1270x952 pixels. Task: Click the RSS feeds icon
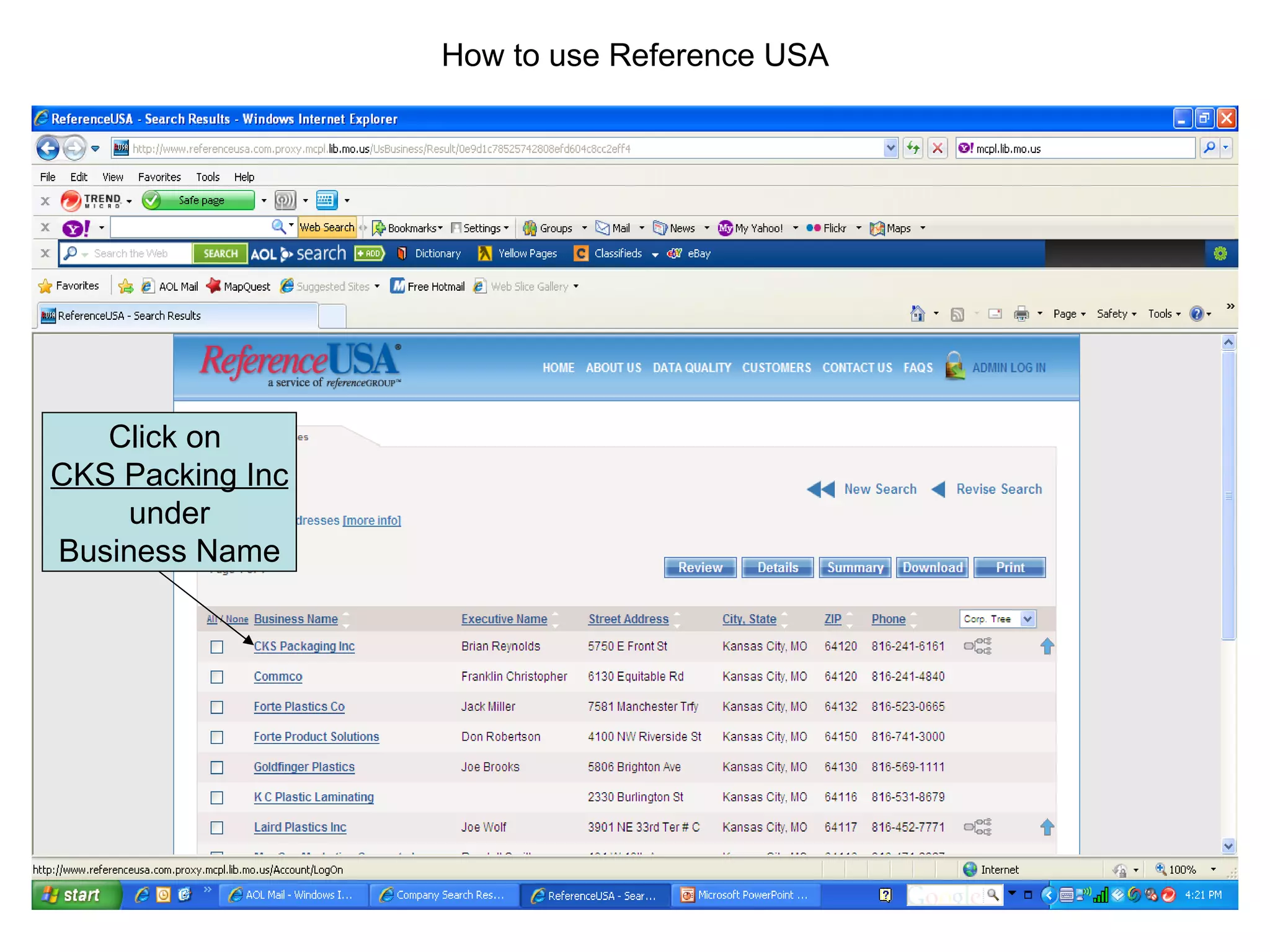(957, 314)
